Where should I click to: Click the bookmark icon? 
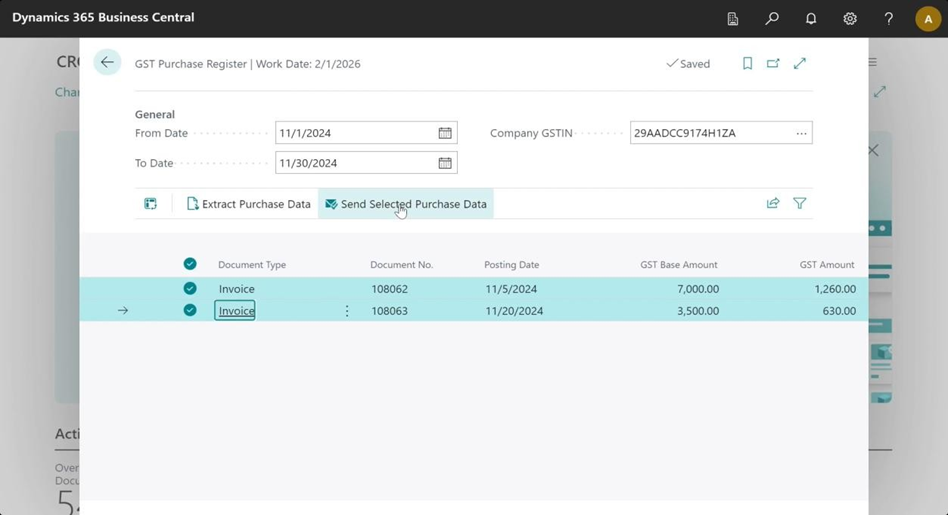pyautogui.click(x=747, y=63)
